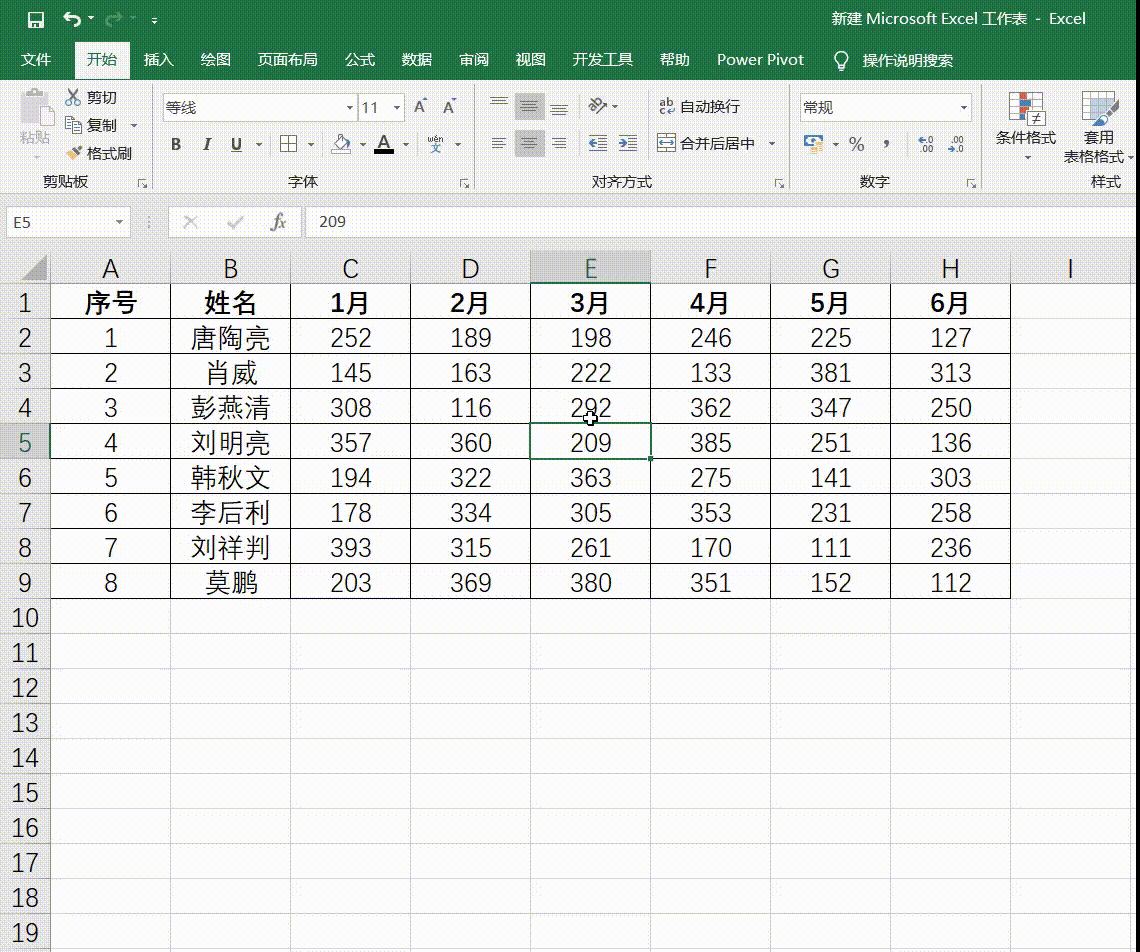Click the decrease decimal icon
1140x952 pixels.
(956, 144)
